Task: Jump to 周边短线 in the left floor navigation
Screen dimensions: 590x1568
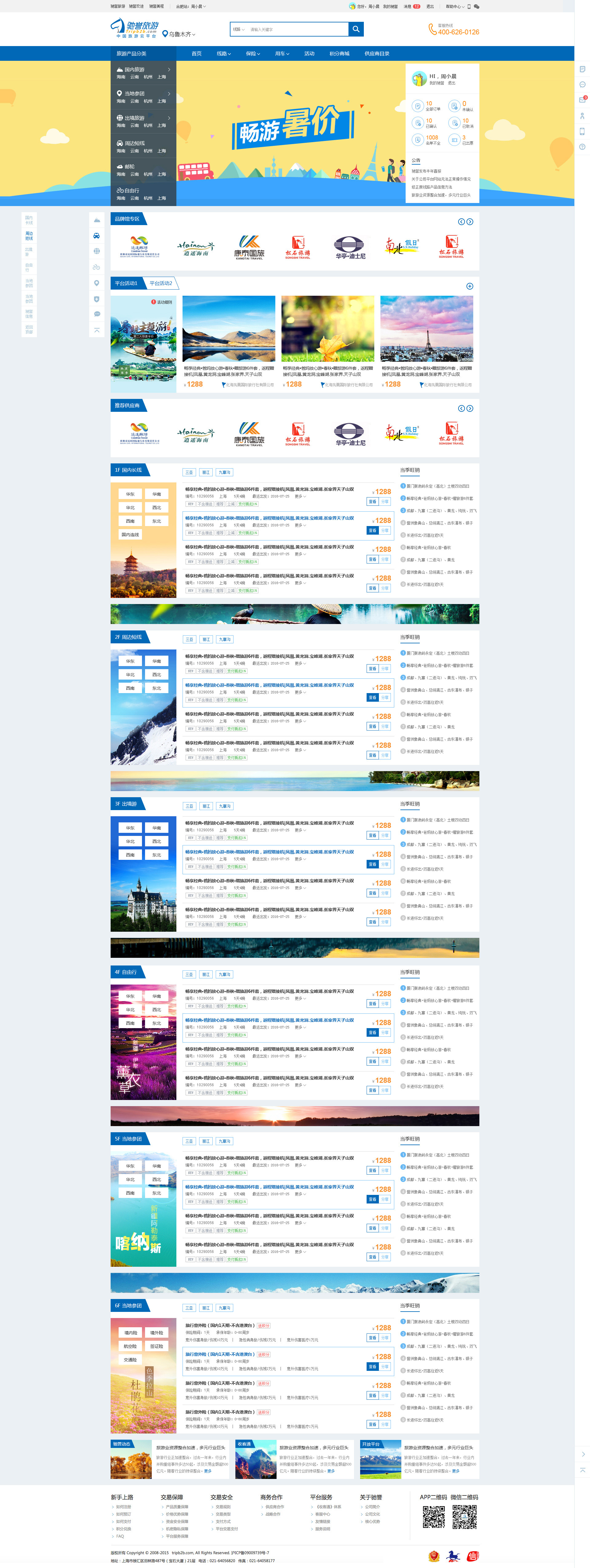Action: [x=29, y=236]
